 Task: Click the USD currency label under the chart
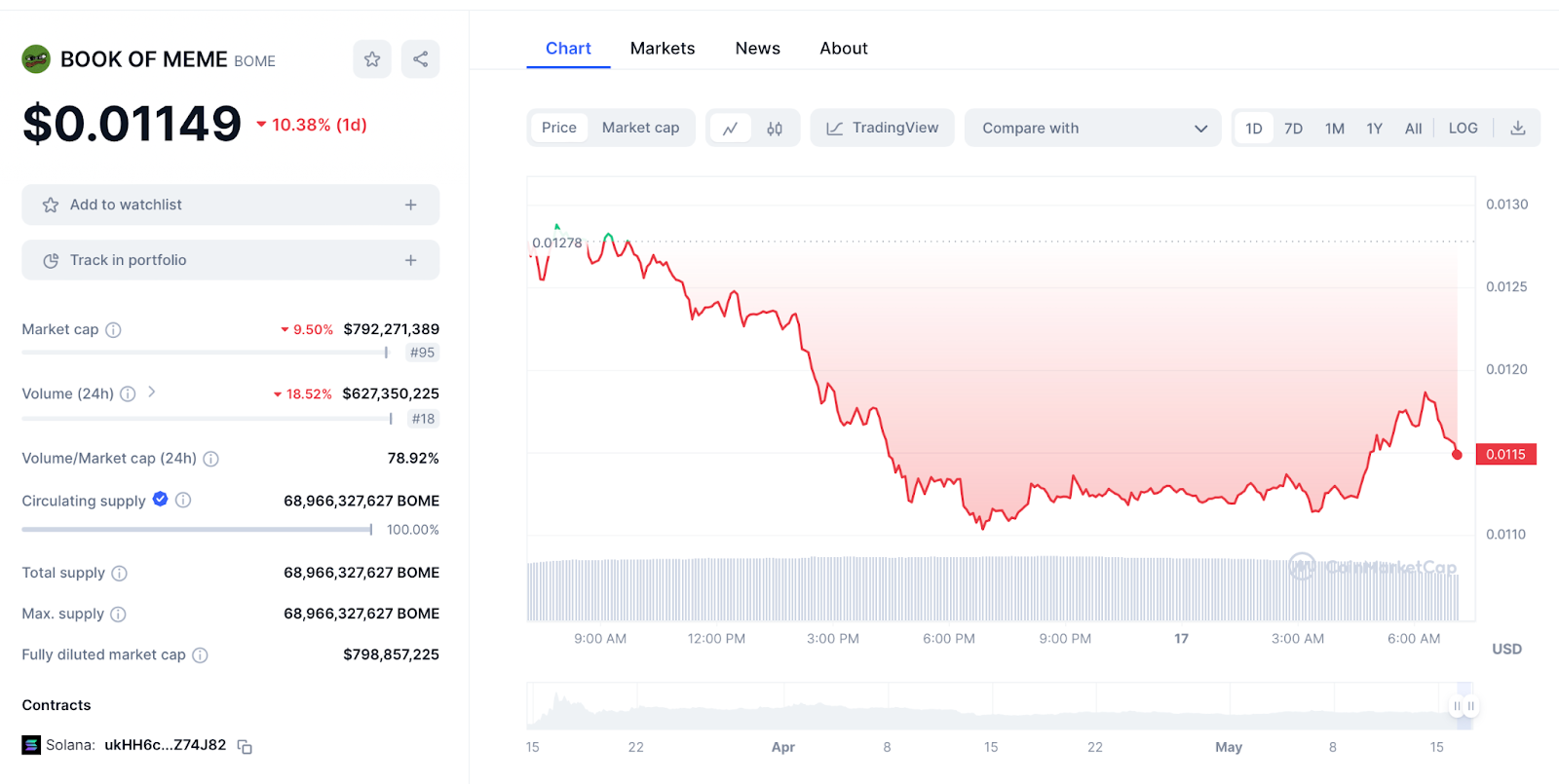coord(1506,649)
